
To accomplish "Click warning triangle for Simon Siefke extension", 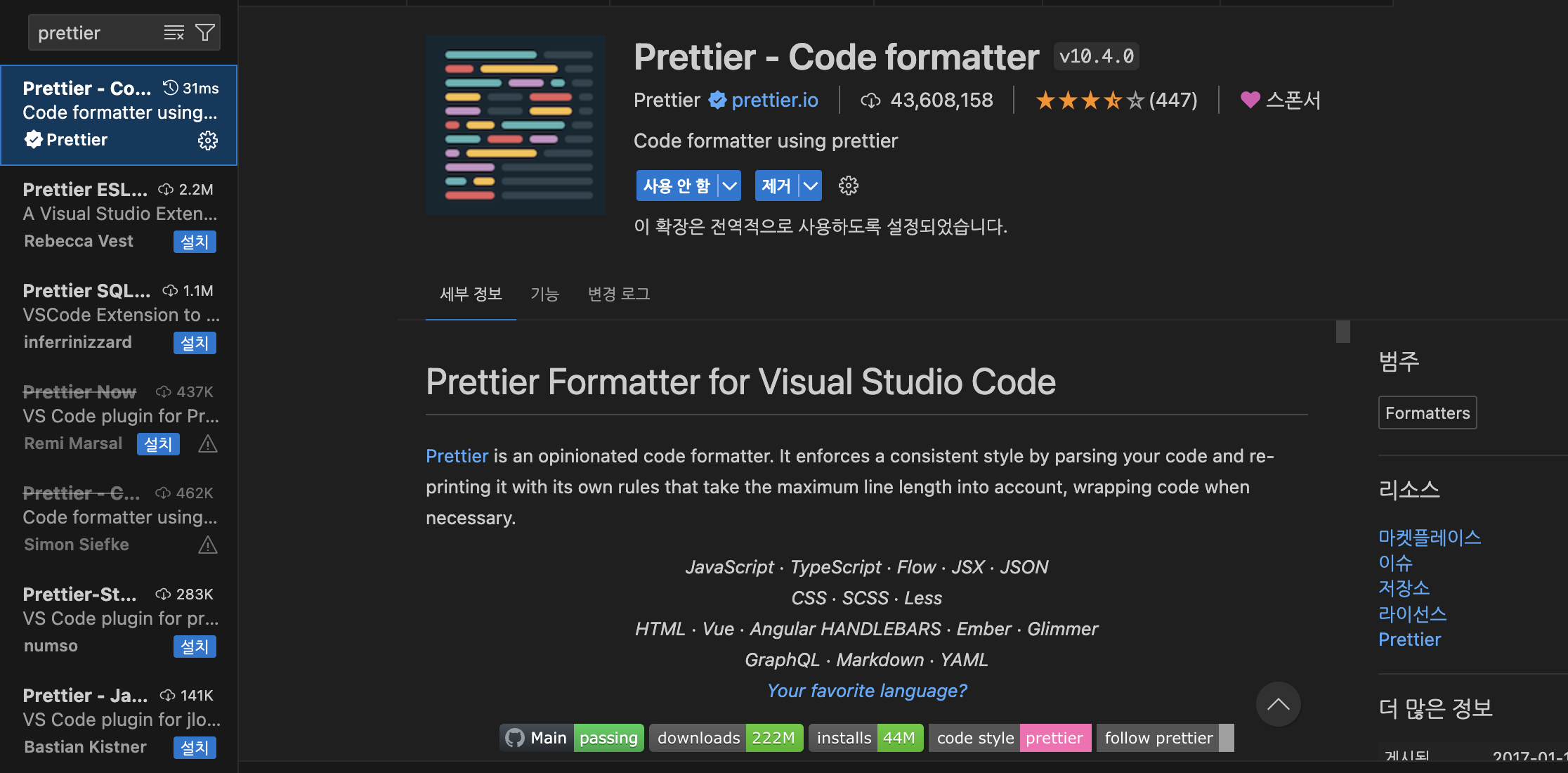I will tap(208, 545).
